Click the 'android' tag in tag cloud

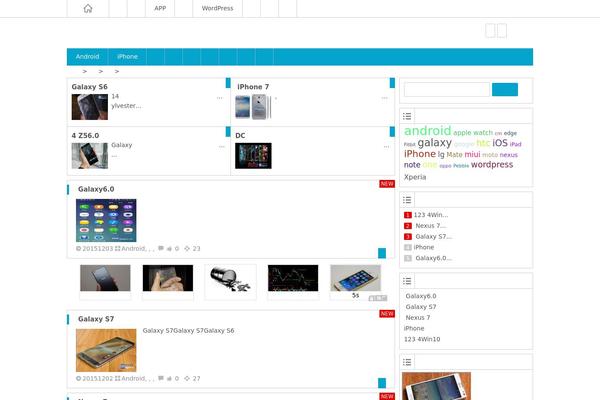point(428,131)
